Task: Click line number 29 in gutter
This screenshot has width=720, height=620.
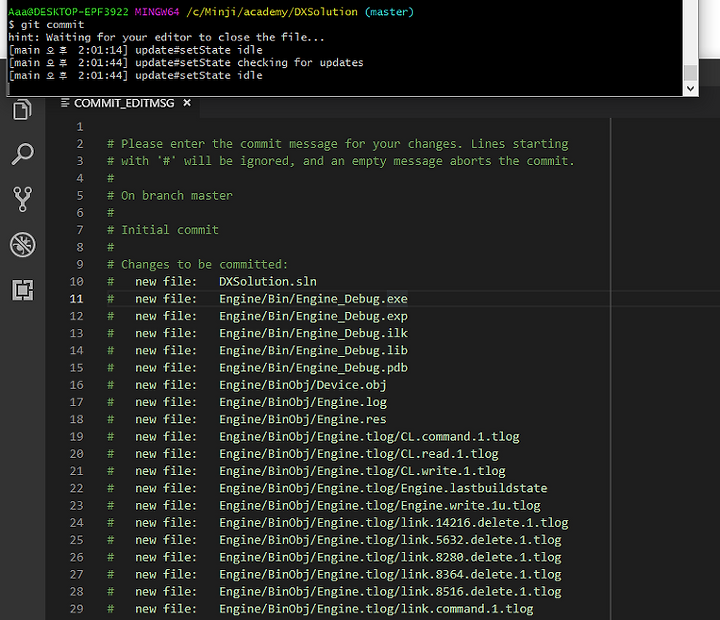Action: click(x=76, y=609)
